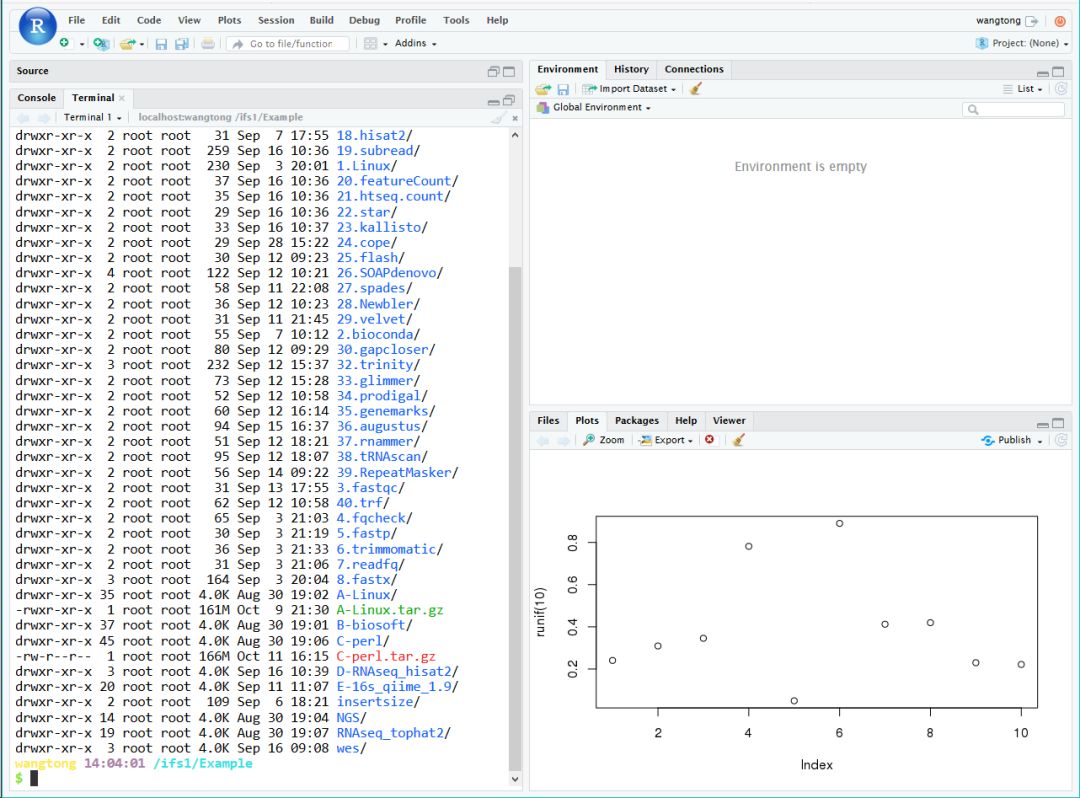Viewport: 1080px width, 798px height.
Task: Click the refresh environment icon
Action: (x=1061, y=89)
